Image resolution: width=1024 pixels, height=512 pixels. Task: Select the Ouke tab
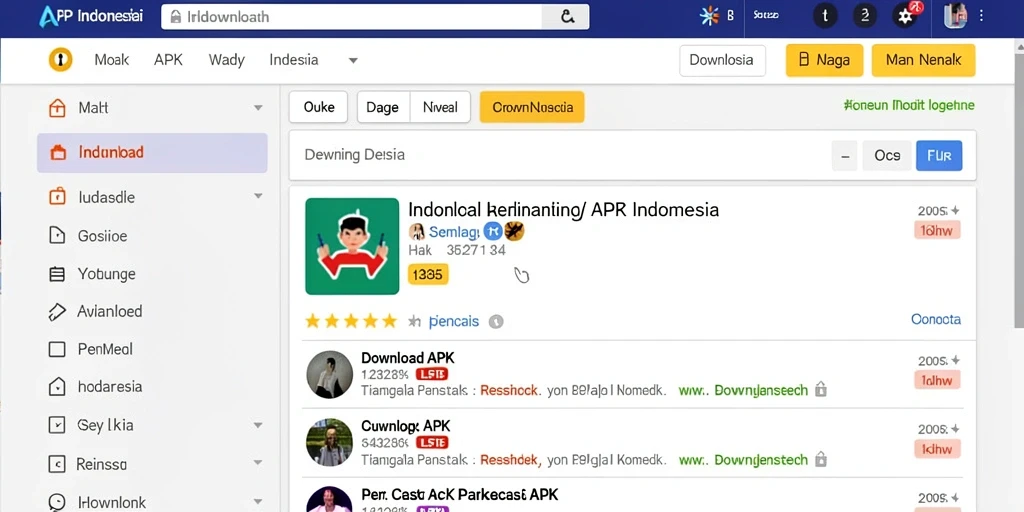tap(319, 107)
